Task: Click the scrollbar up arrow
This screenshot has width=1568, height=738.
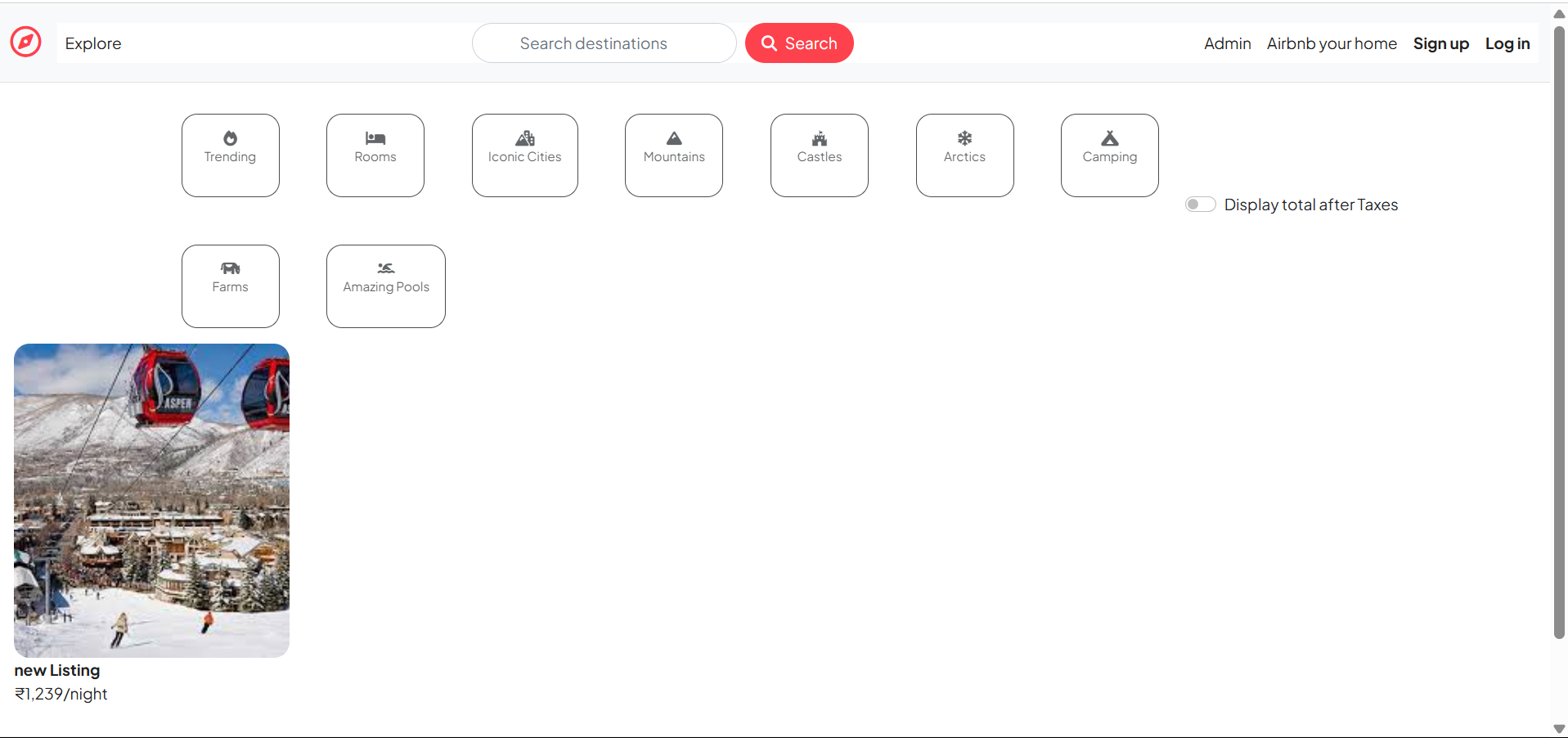Action: [1559, 14]
